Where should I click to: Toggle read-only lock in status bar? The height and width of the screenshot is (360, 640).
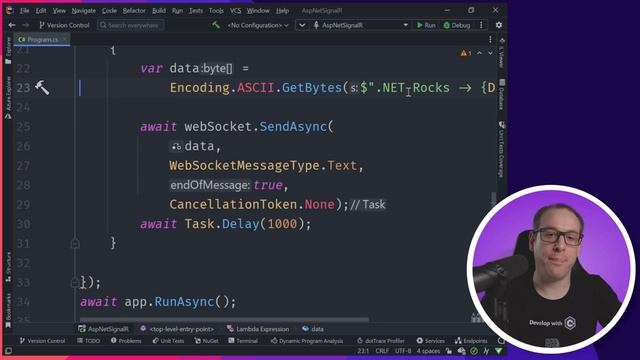449,351
